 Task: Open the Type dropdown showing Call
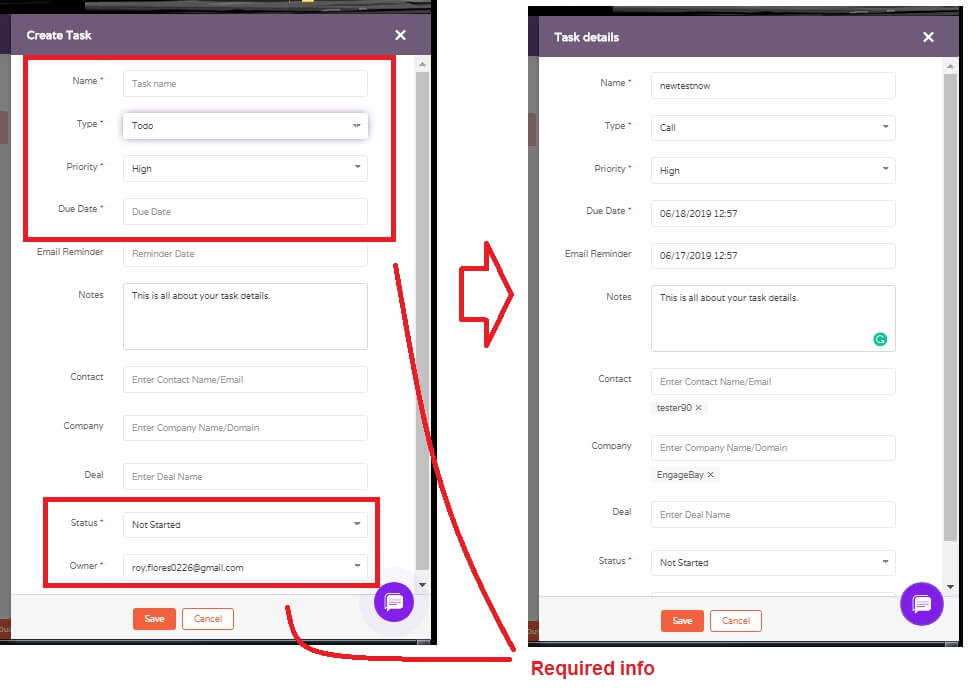884,127
